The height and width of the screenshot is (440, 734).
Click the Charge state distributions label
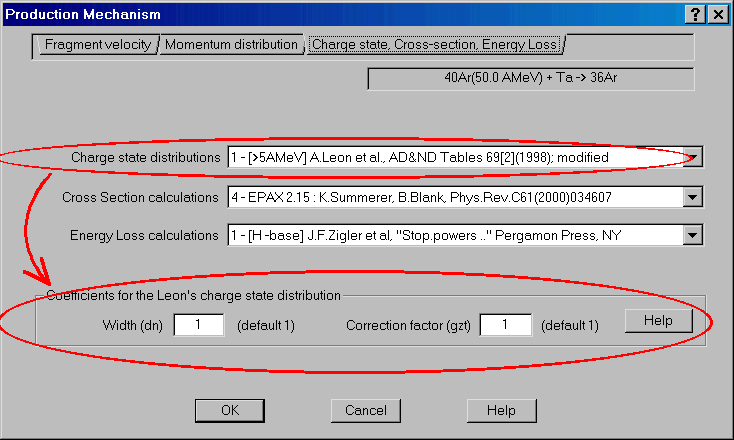click(145, 158)
